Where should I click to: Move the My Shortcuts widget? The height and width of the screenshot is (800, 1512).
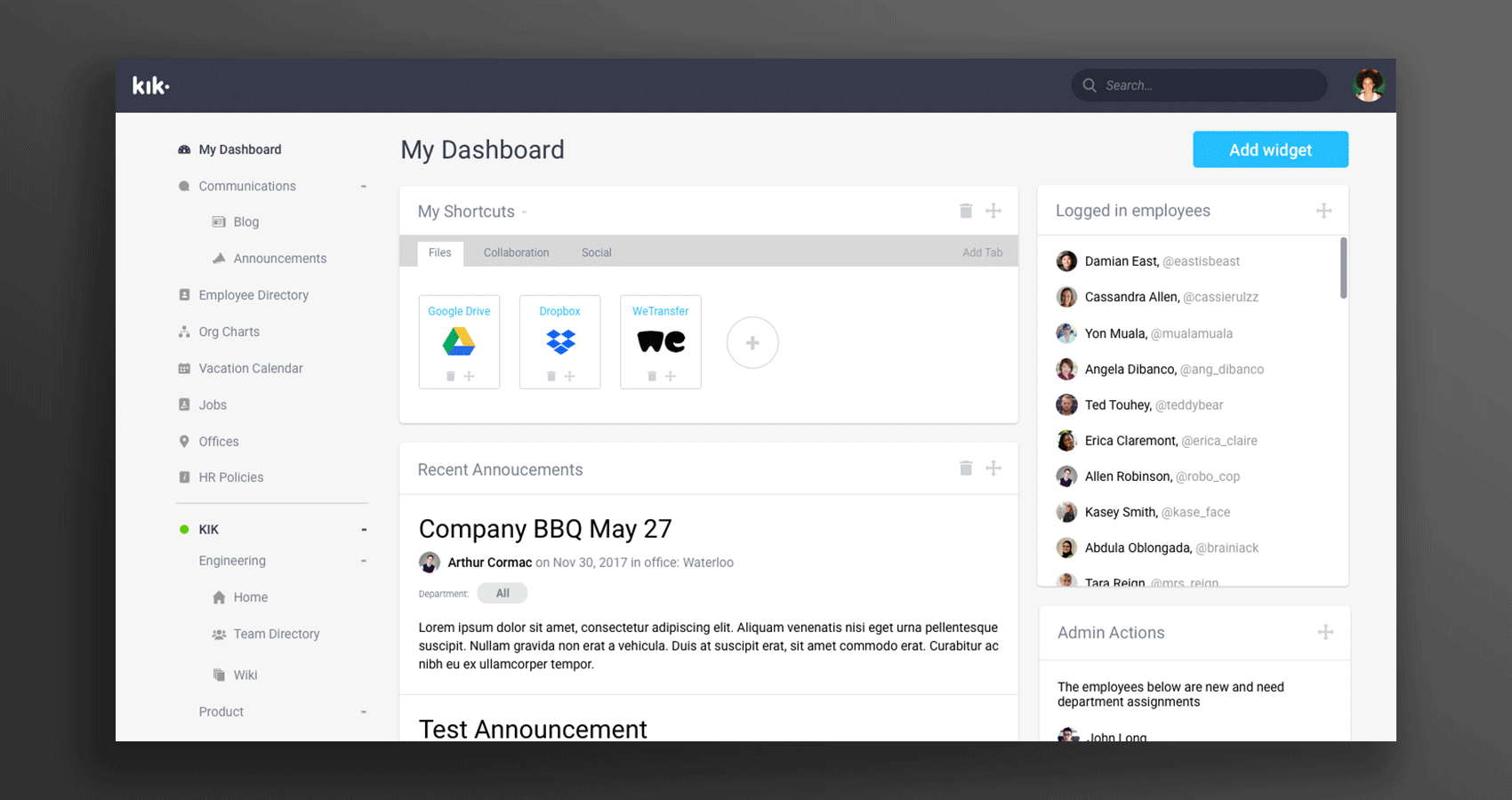[993, 211]
